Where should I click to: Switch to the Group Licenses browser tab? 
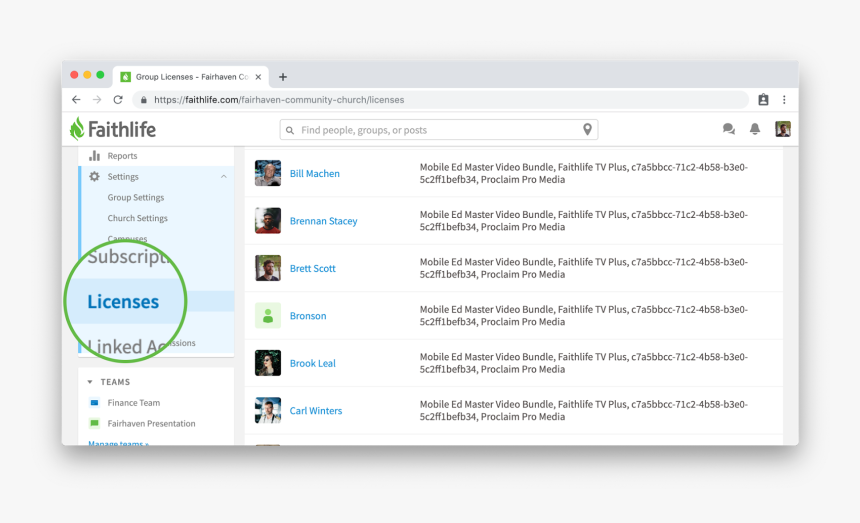(x=191, y=77)
